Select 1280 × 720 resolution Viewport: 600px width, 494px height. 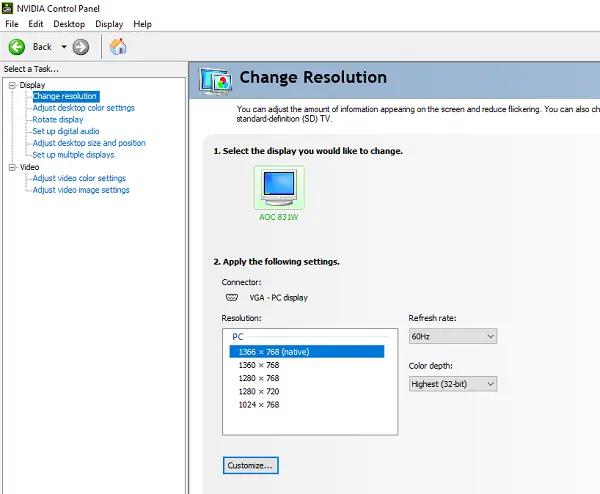tap(307, 391)
